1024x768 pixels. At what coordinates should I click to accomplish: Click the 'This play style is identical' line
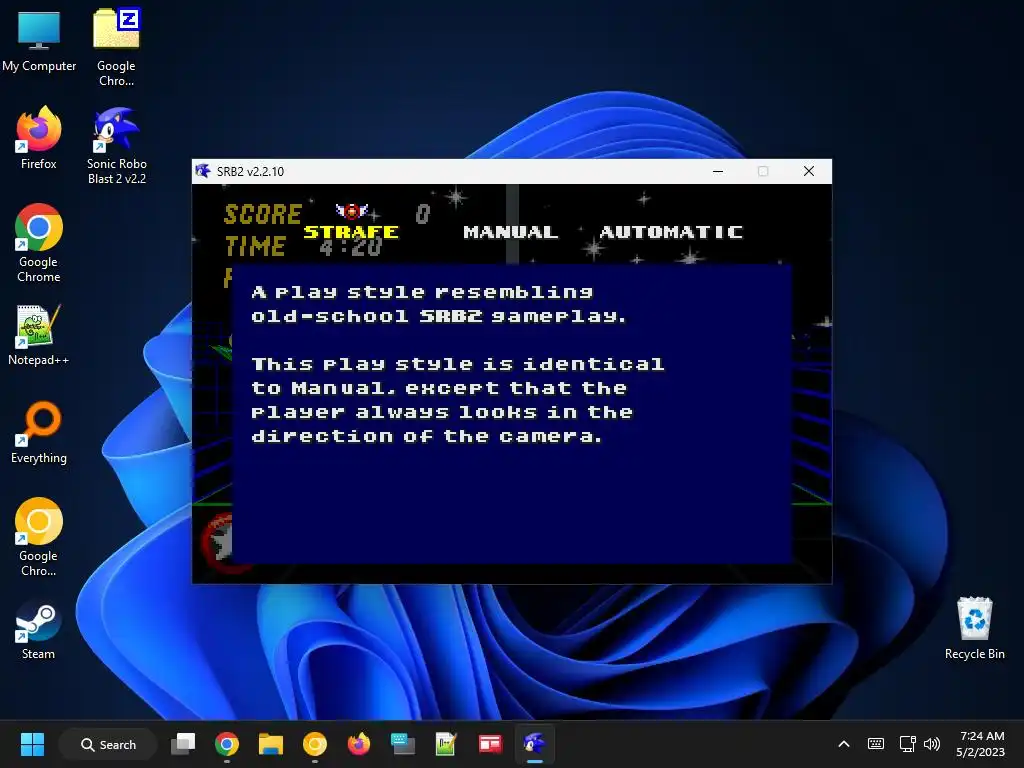[458, 364]
